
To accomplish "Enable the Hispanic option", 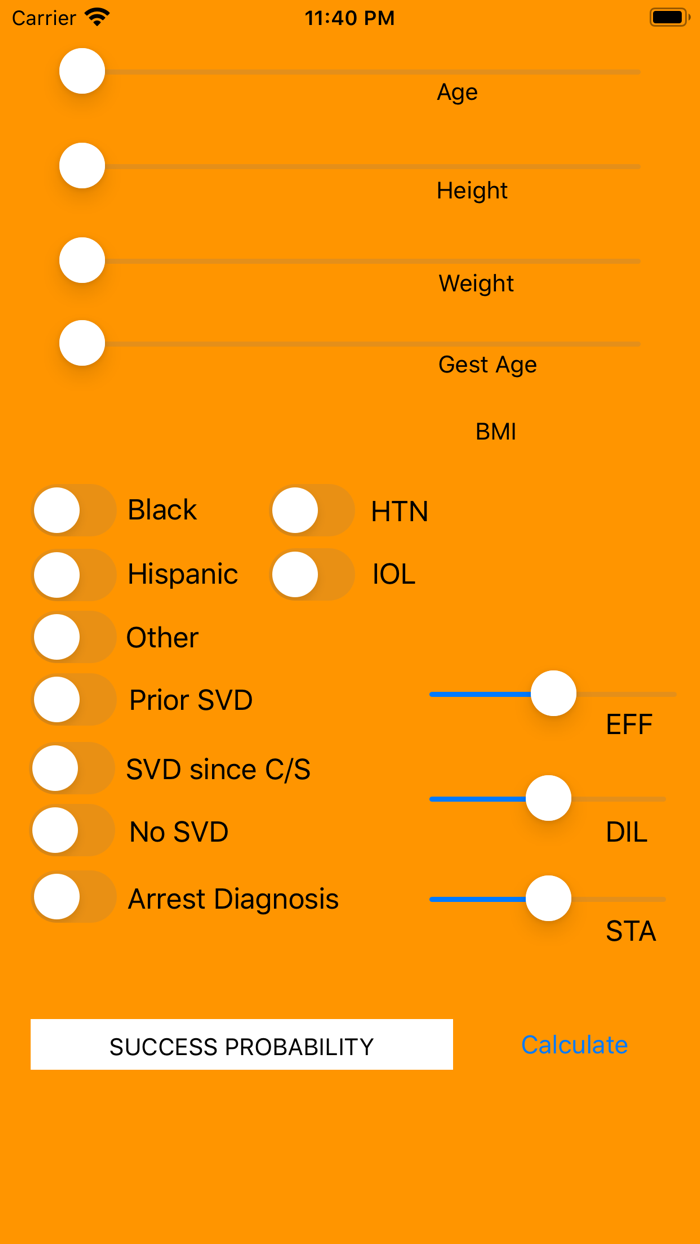I will click(72, 575).
